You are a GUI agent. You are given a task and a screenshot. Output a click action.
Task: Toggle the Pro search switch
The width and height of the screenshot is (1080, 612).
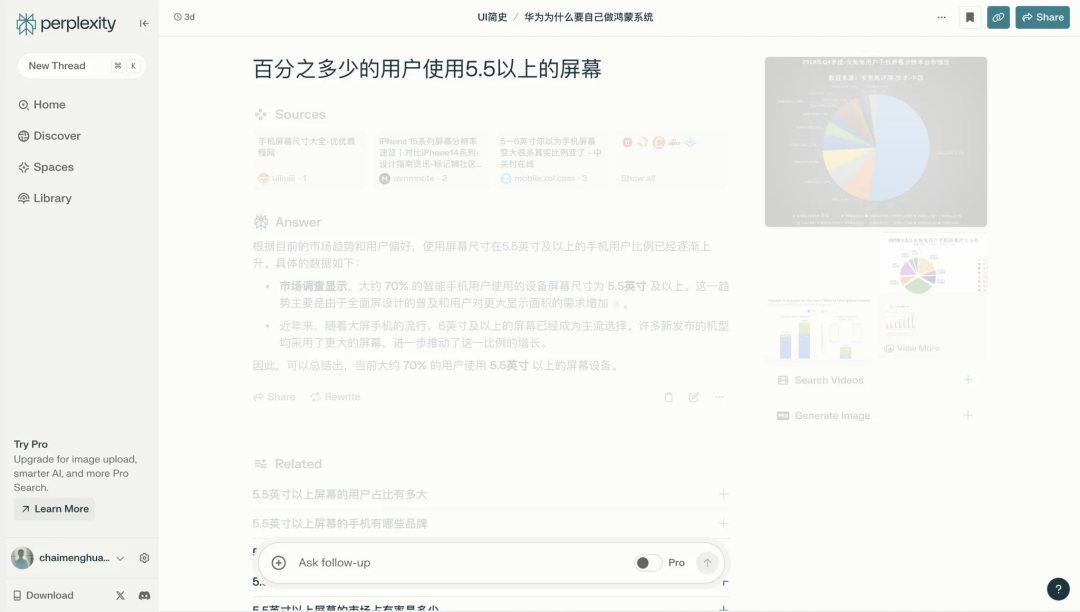tap(647, 563)
